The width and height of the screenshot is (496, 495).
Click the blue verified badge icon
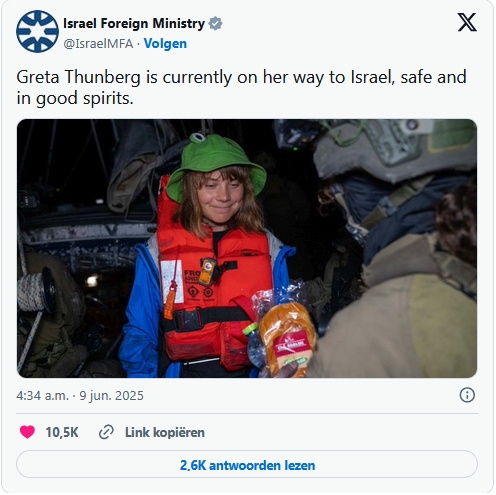pos(215,23)
